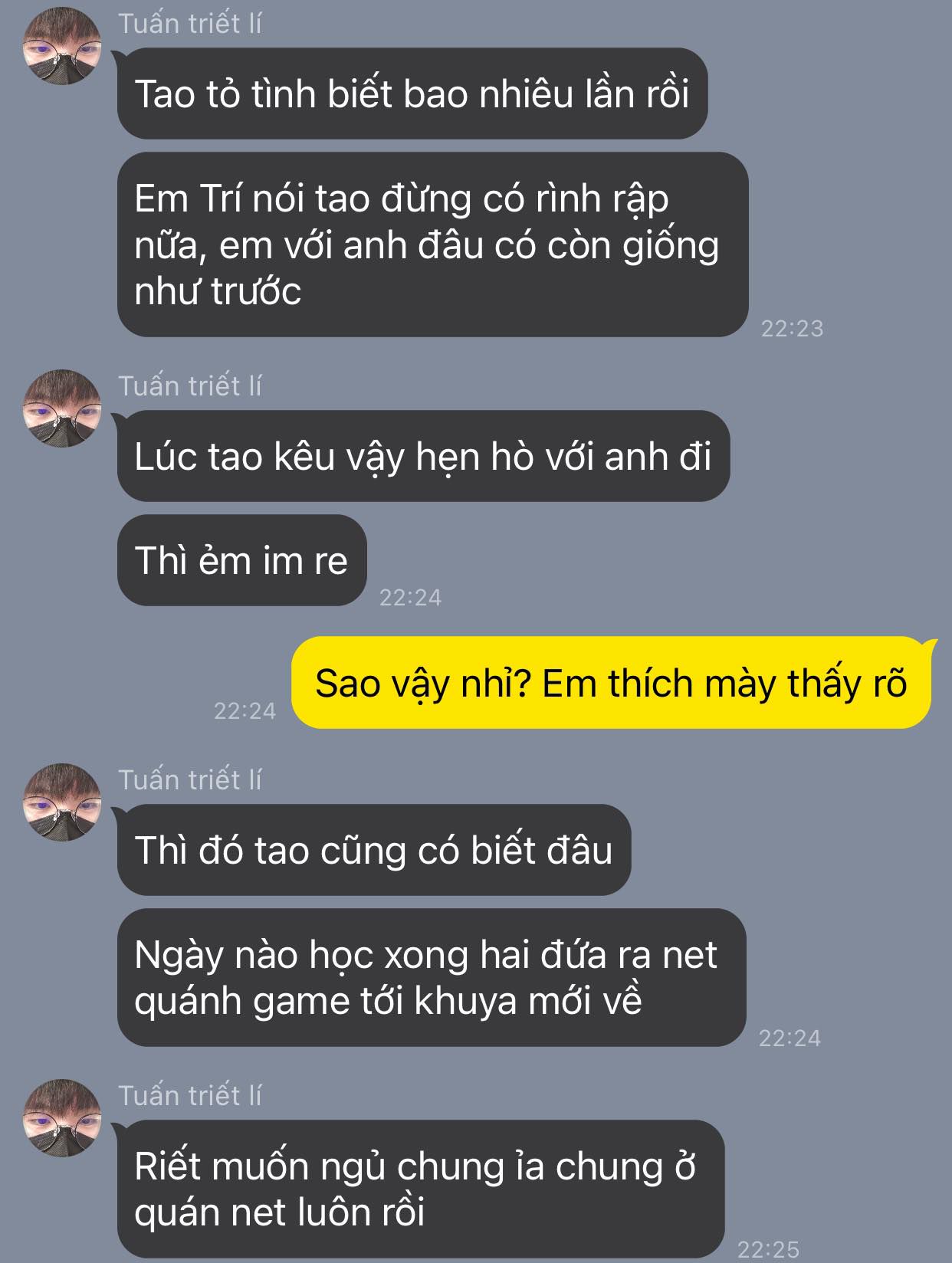Click the 22:24 timestamp left of yellow bubble
Image resolution: width=952 pixels, height=1263 pixels.
click(245, 710)
